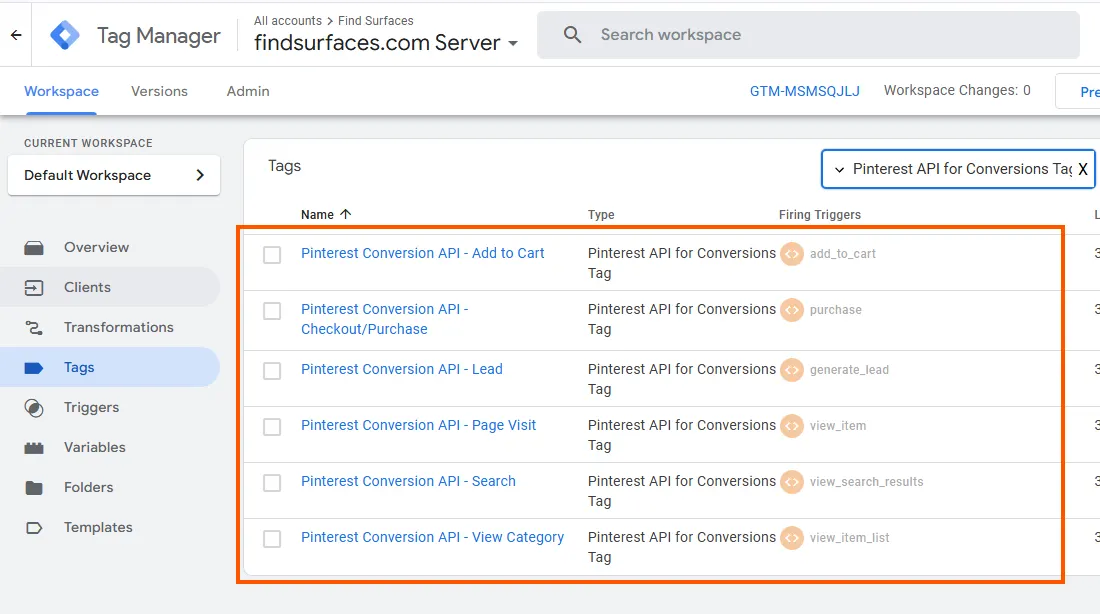Click the view_item trigger text
The image size is (1100, 614).
(x=838, y=426)
